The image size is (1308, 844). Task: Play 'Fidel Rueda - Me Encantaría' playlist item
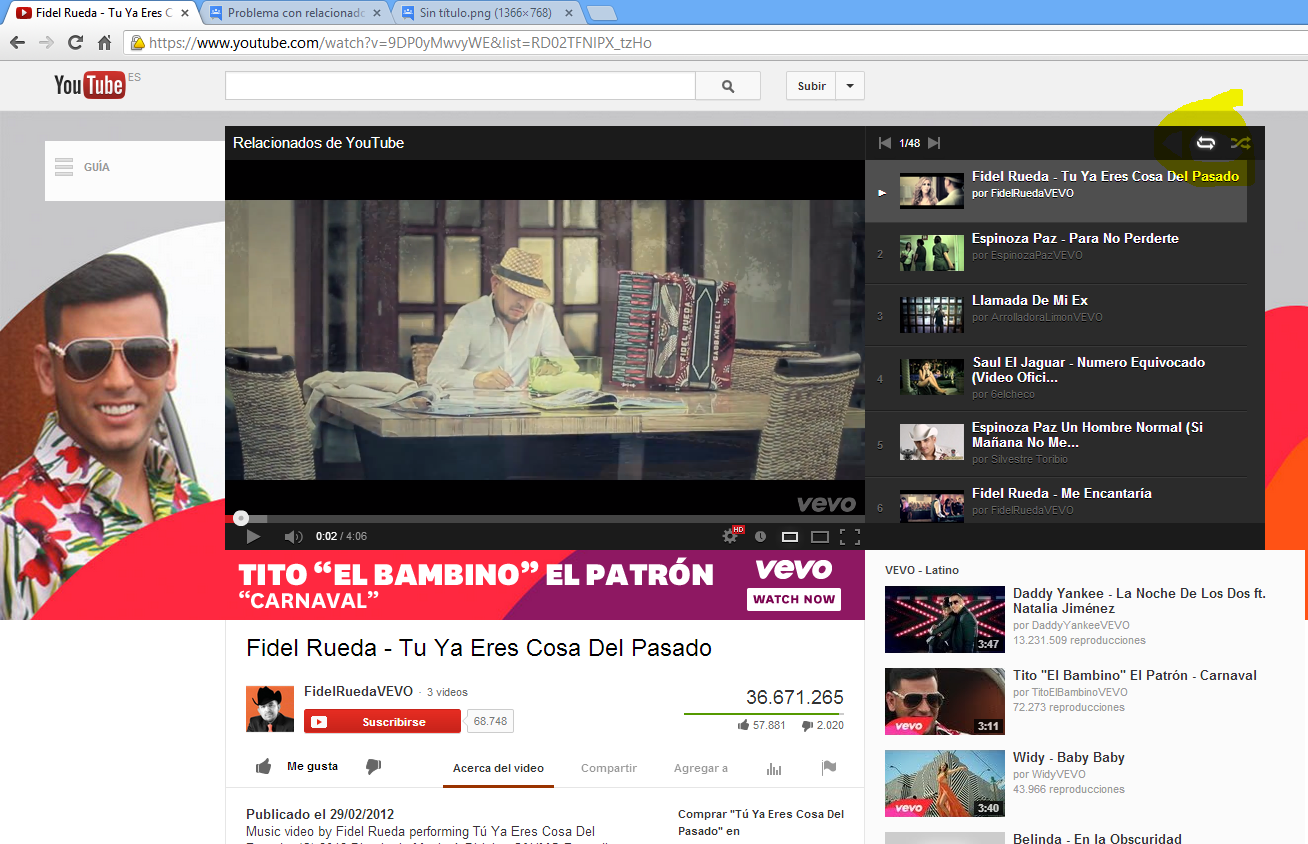1056,500
